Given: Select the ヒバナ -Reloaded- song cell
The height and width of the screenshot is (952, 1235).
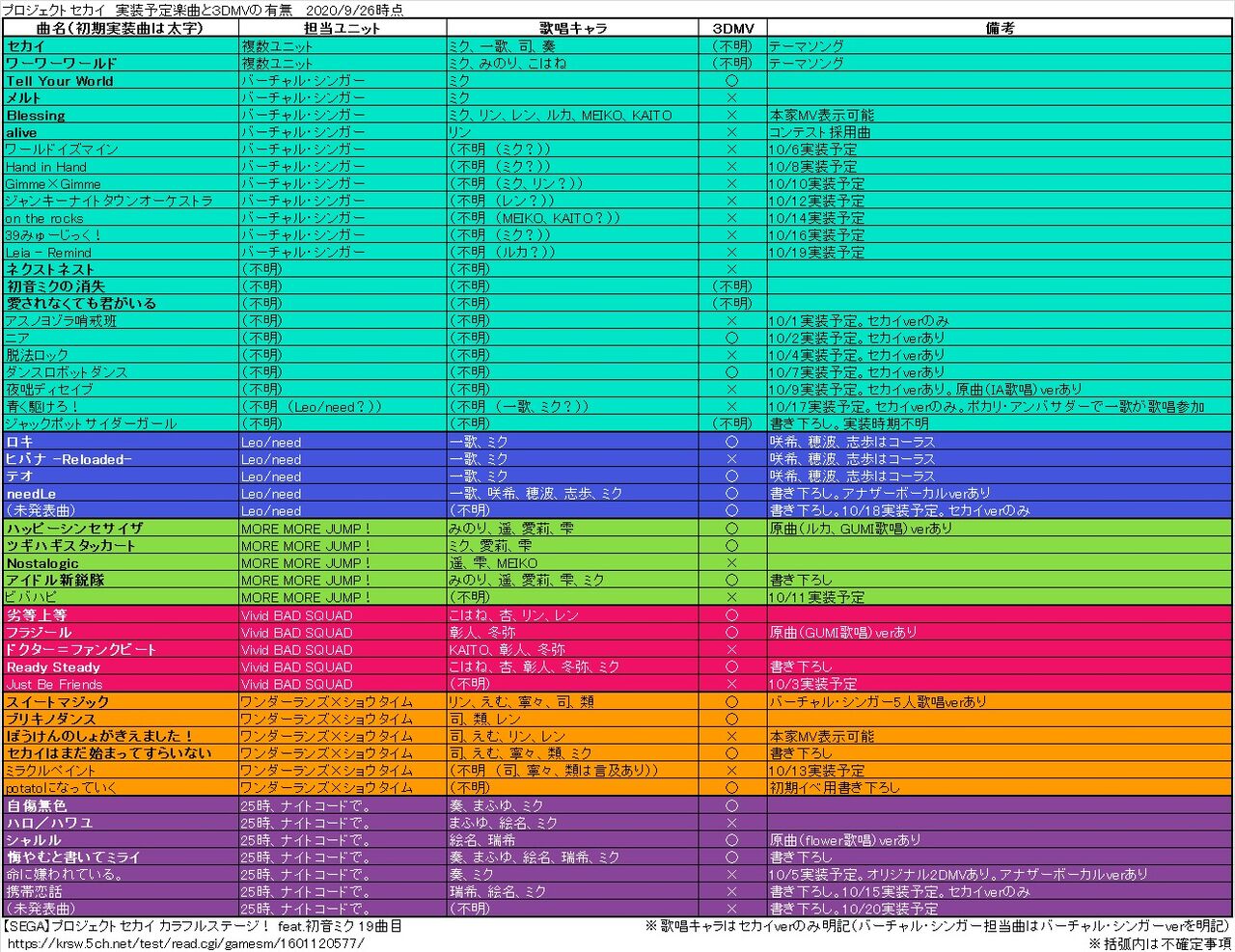Looking at the screenshot, I should (121, 459).
